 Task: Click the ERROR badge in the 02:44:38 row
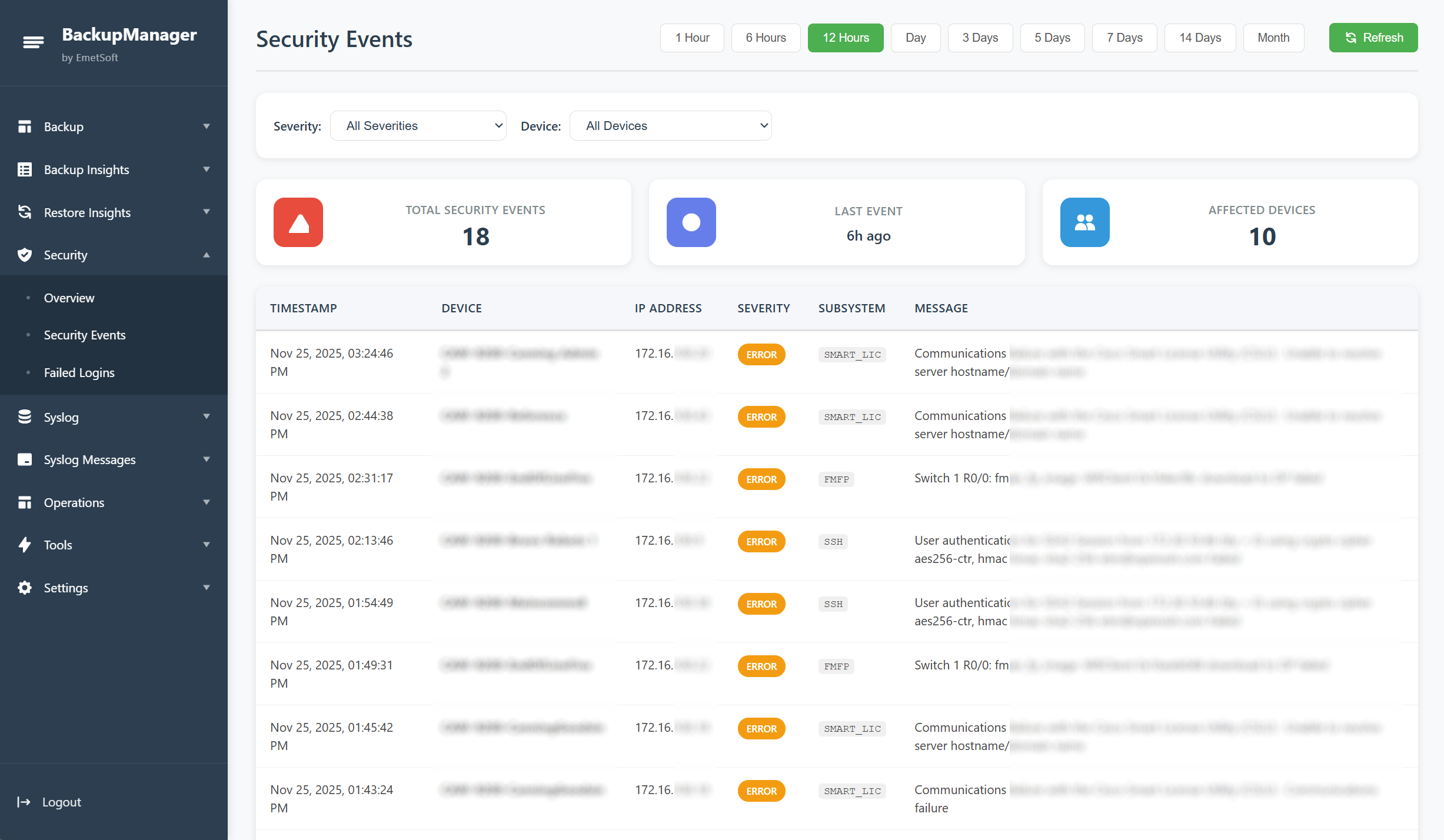[x=761, y=417]
